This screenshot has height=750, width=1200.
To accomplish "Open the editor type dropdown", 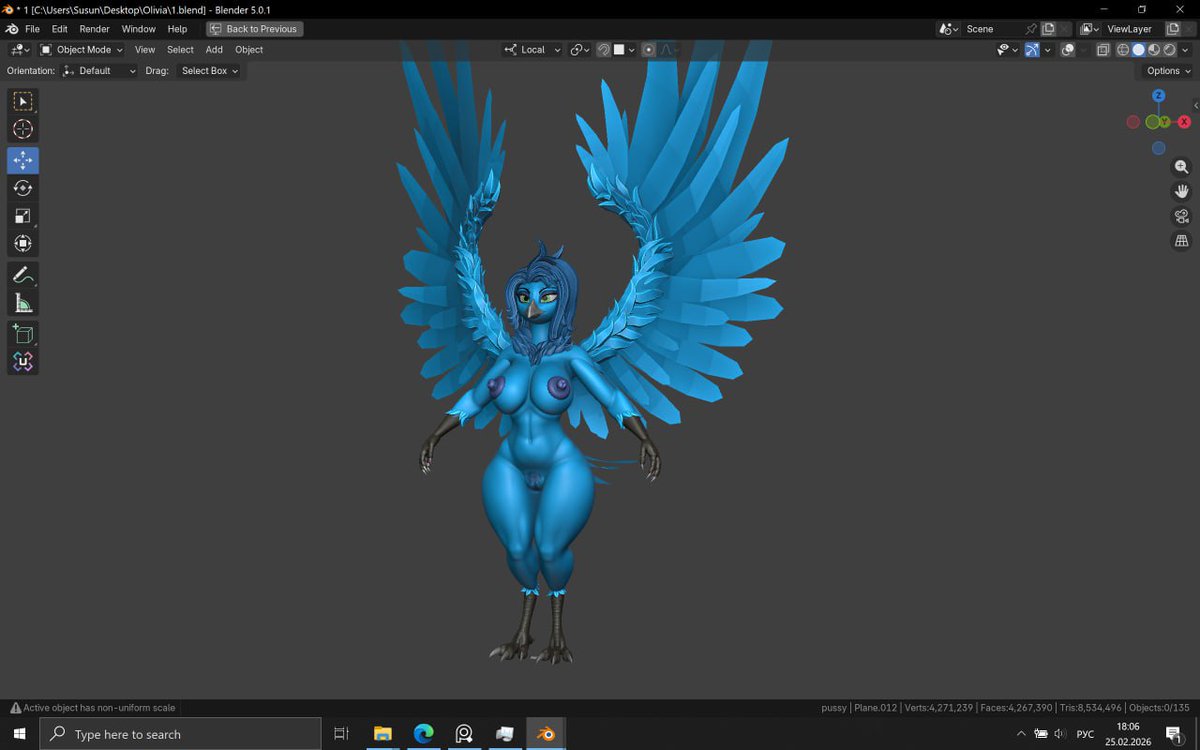I will 20,49.
